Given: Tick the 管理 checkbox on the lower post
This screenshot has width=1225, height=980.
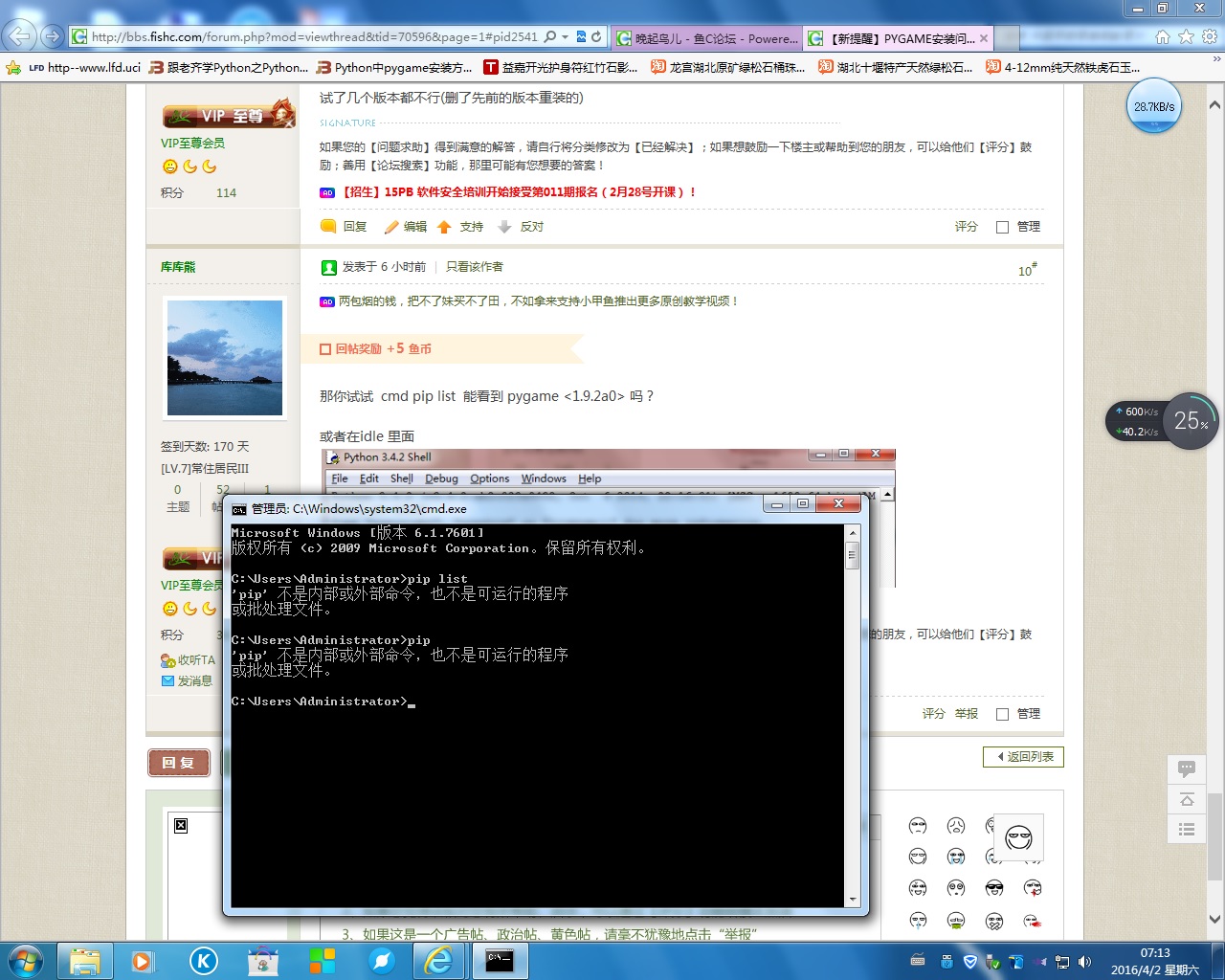Looking at the screenshot, I should click(x=1002, y=714).
